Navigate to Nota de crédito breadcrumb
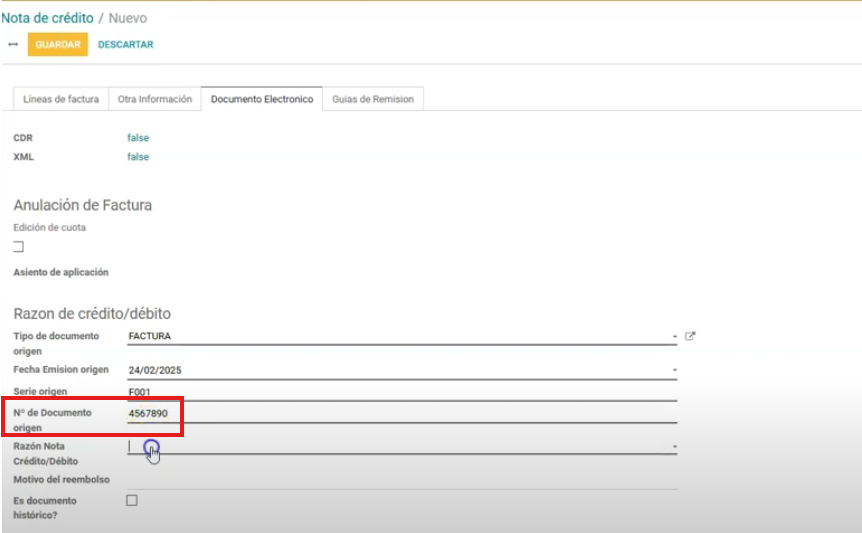The width and height of the screenshot is (862, 533). [x=48, y=18]
